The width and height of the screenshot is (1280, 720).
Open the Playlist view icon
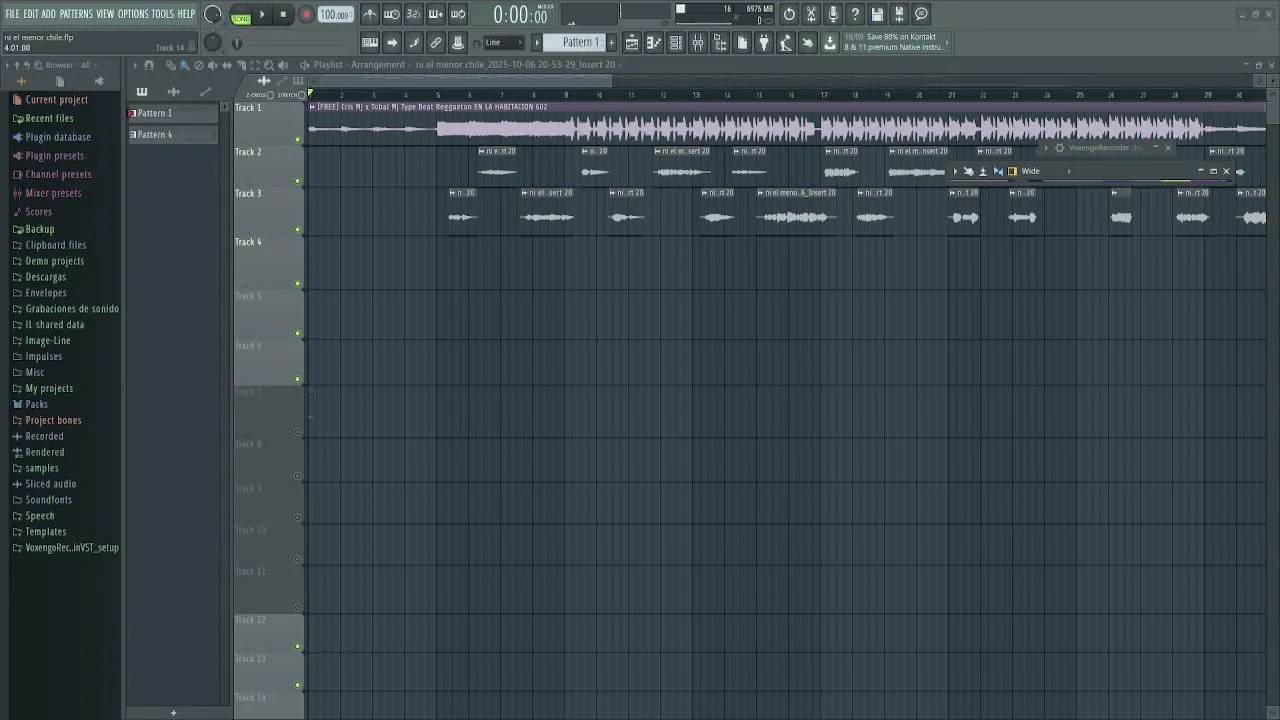[x=632, y=42]
